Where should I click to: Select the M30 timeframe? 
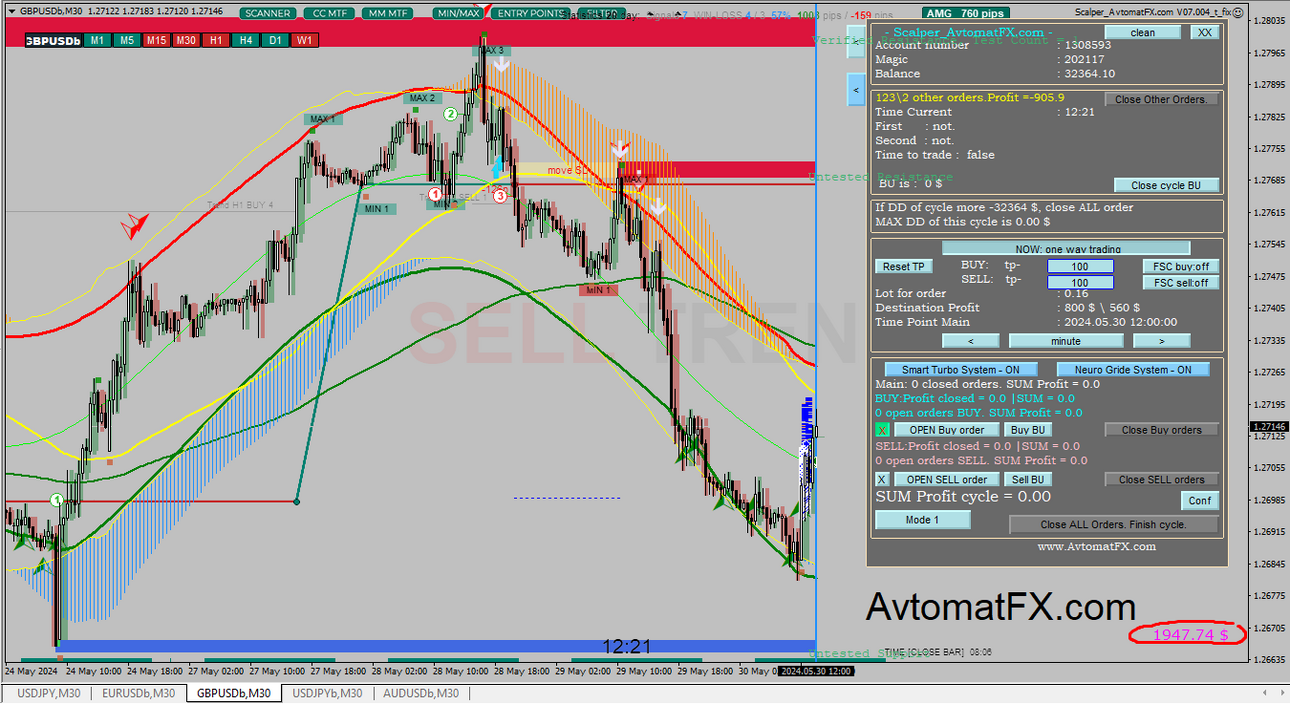point(186,40)
